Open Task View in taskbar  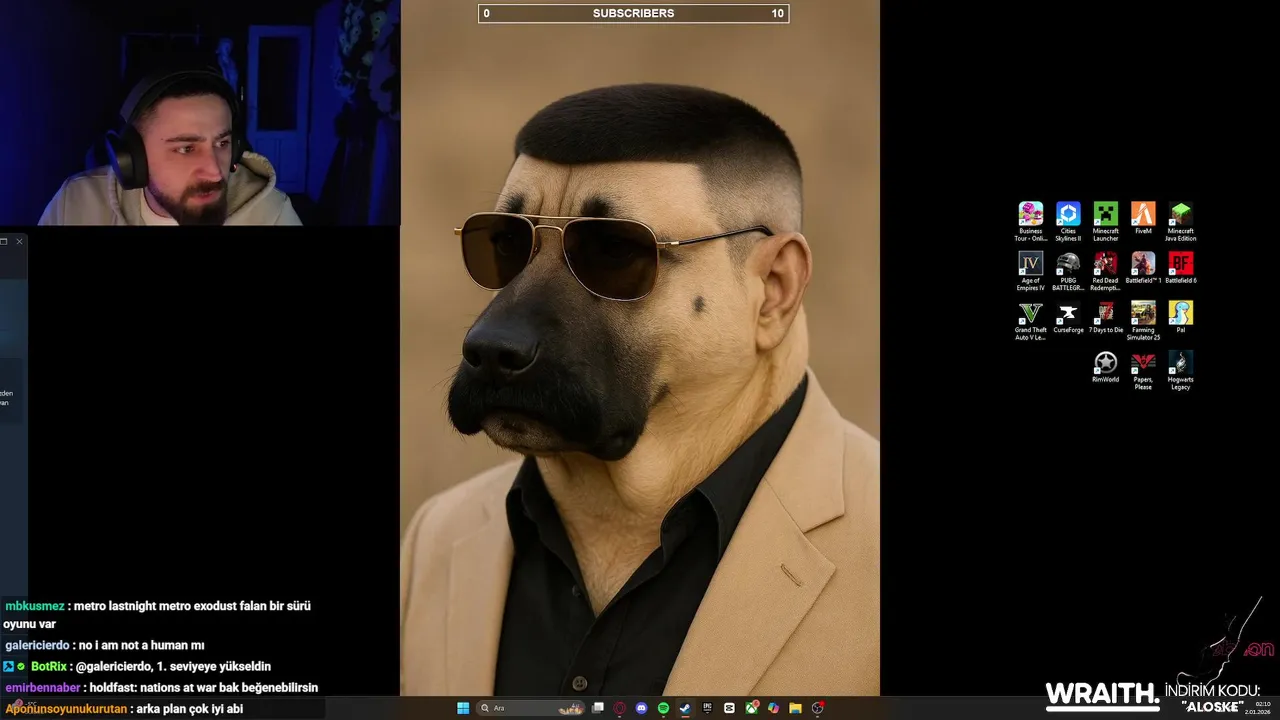click(598, 708)
